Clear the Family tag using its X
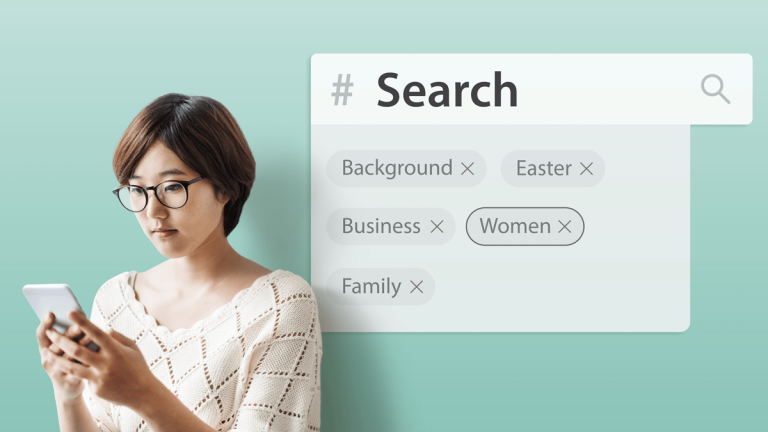 [x=416, y=287]
